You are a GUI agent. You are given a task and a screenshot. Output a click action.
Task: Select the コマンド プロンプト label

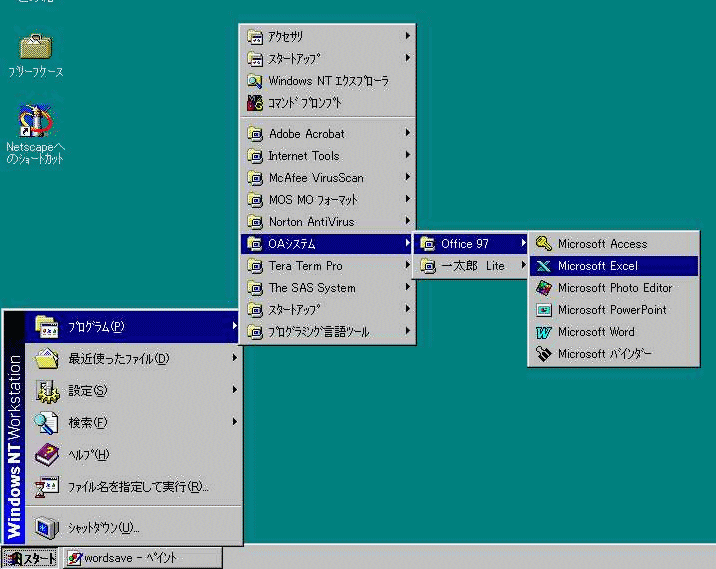pos(305,103)
